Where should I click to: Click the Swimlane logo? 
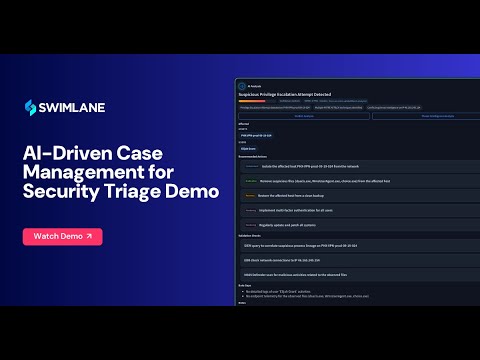[65, 108]
